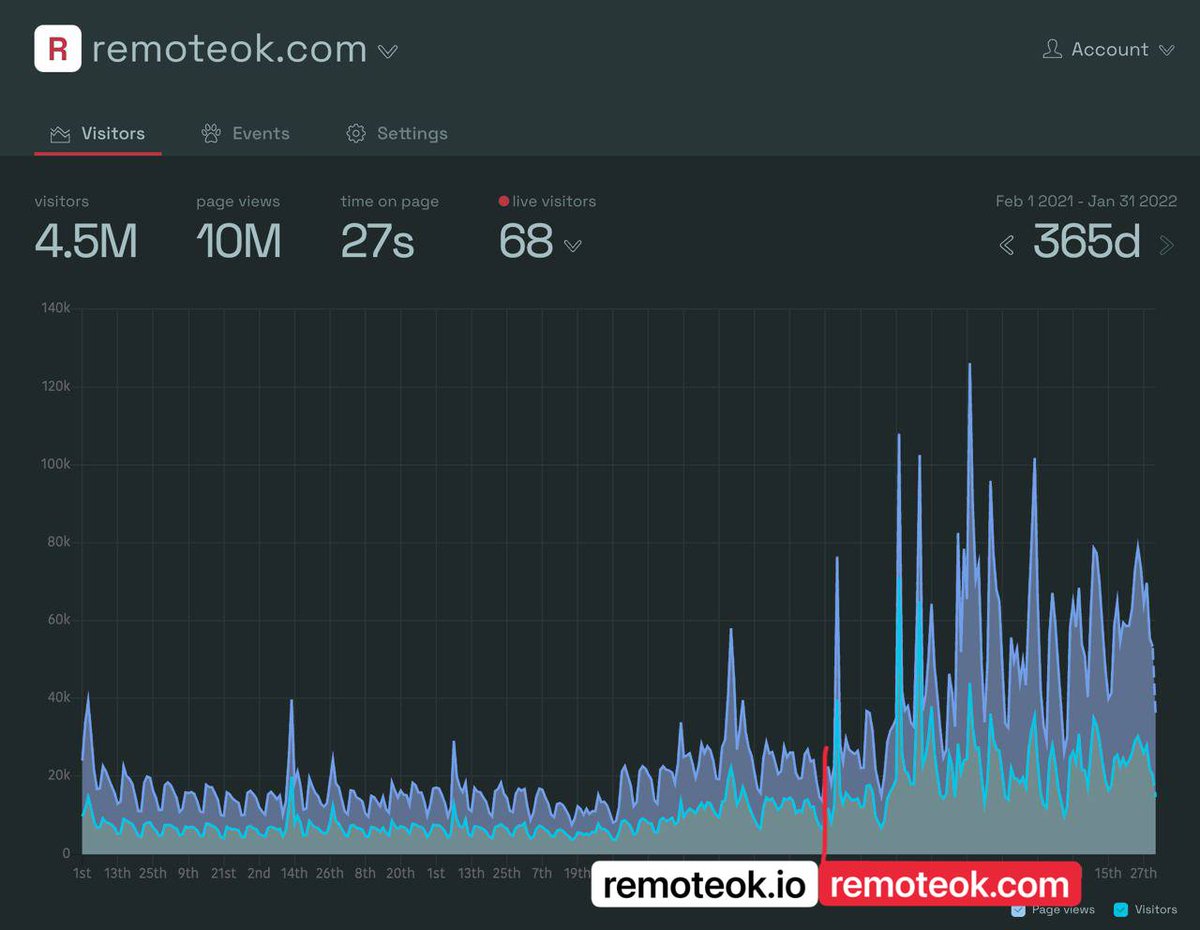Click the Page views legend label

click(1063, 910)
